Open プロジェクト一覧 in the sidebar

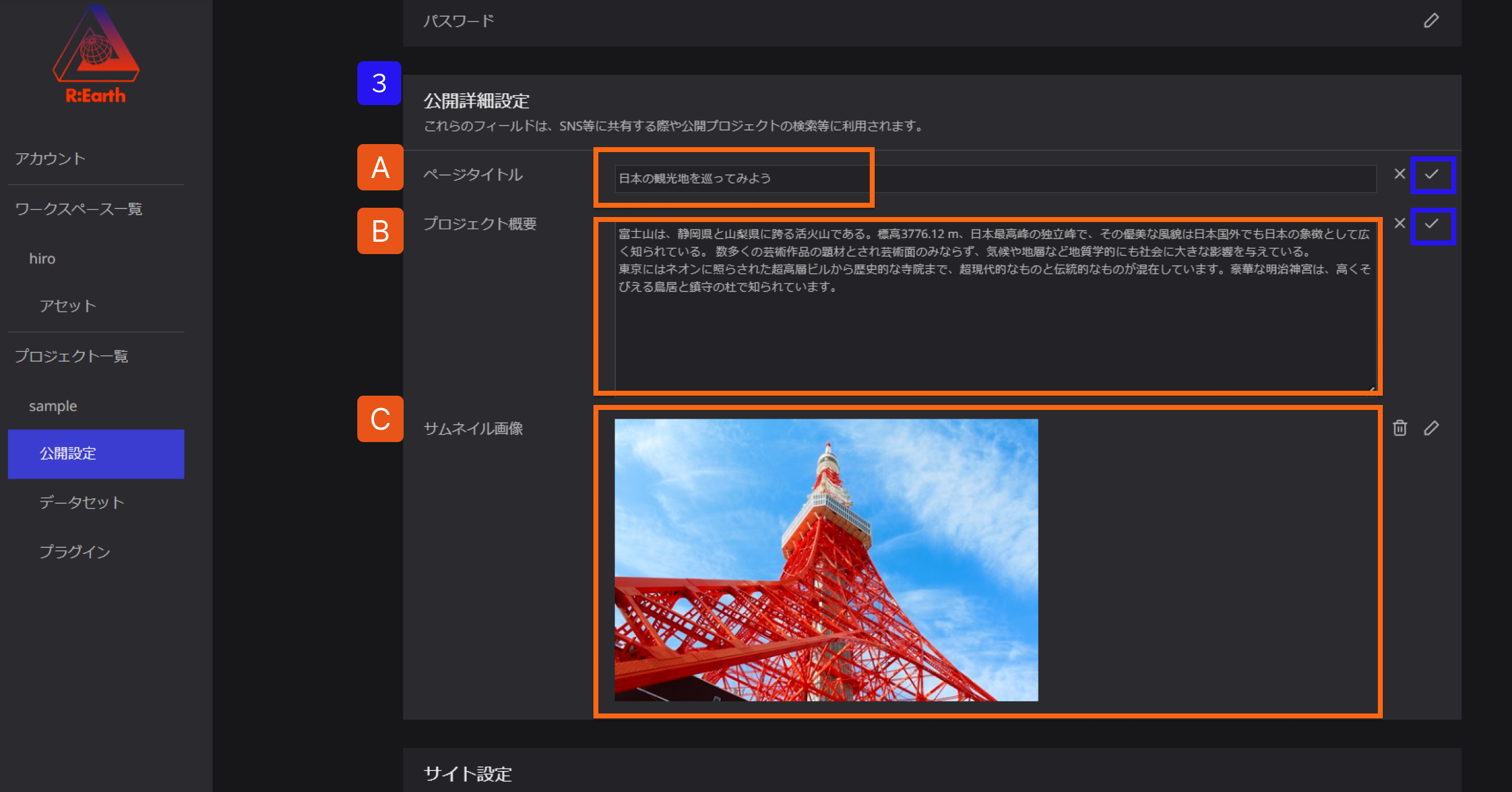pos(71,356)
